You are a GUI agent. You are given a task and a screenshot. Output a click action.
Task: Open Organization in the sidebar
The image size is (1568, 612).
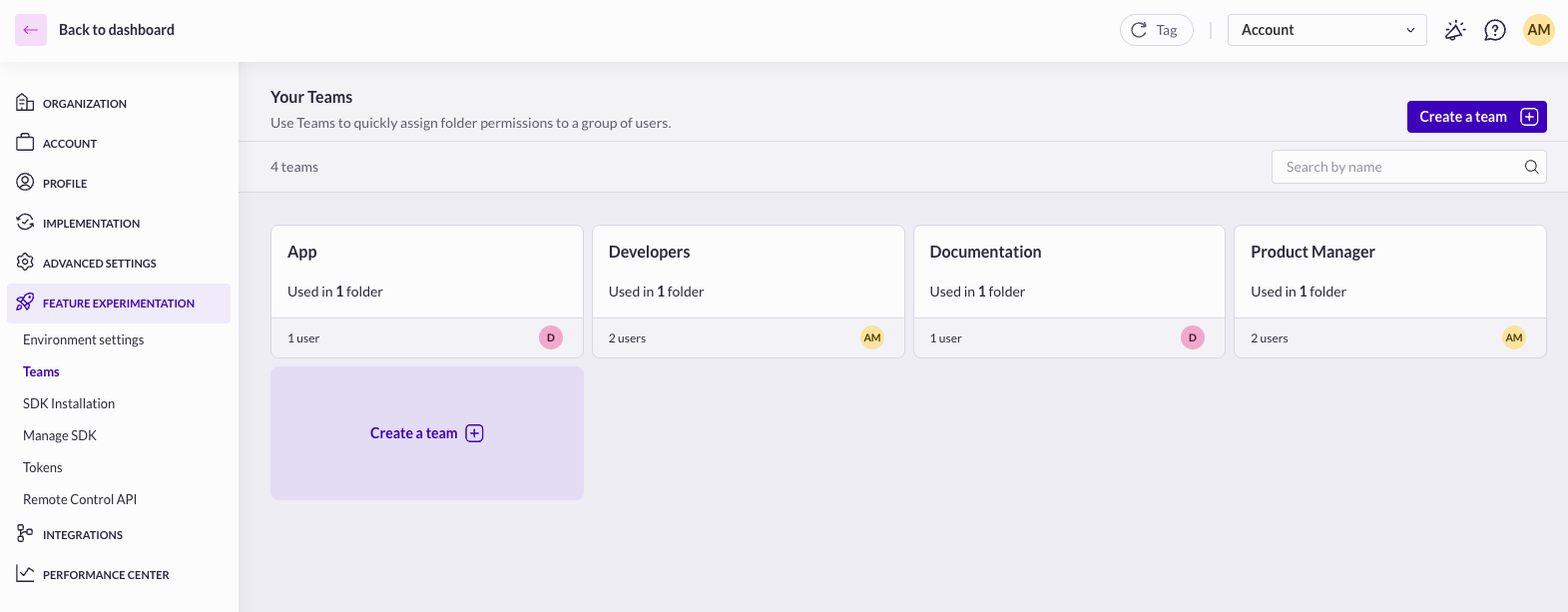tap(84, 104)
